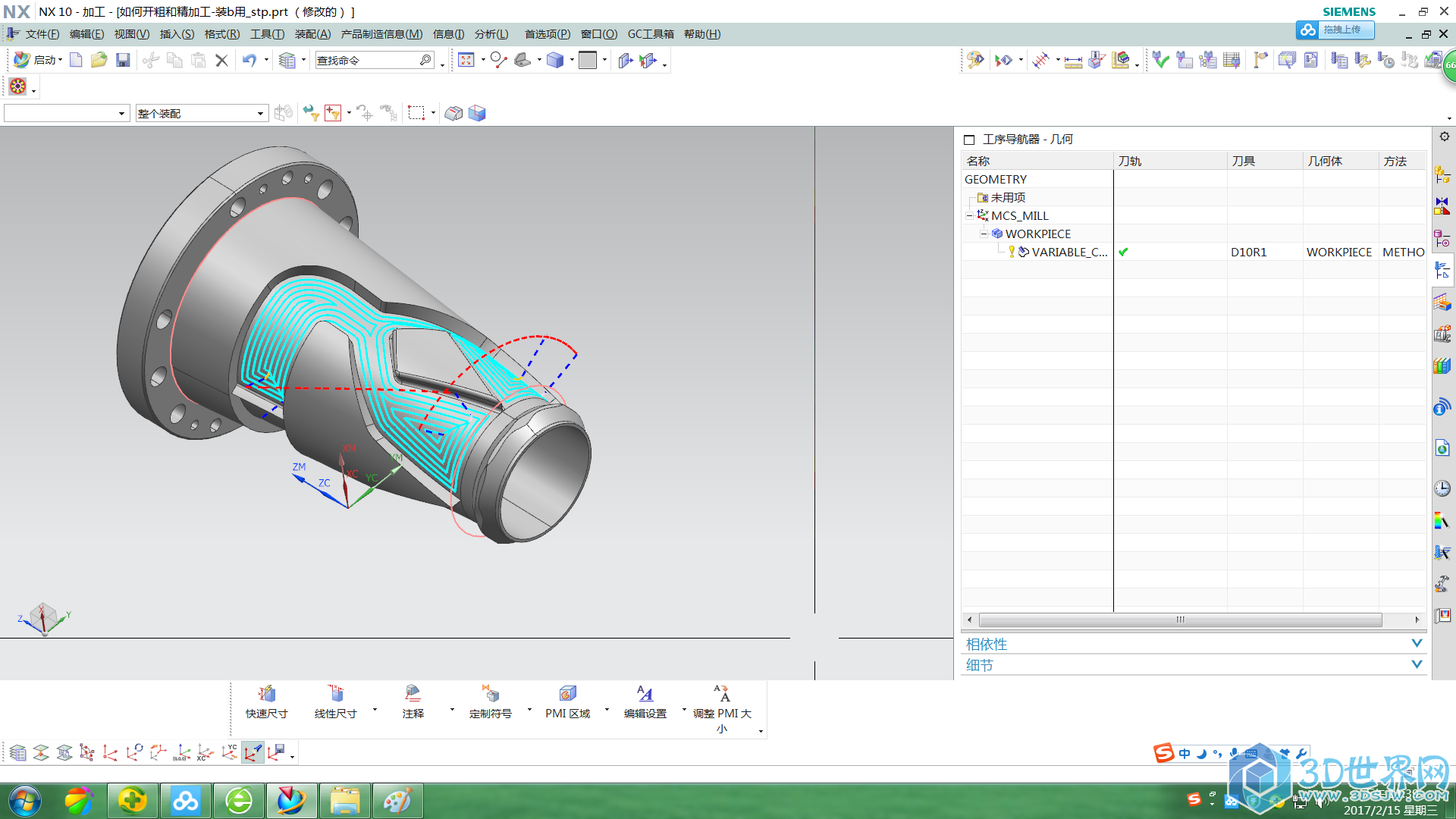This screenshot has width=1456, height=819.
Task: Open the reuse library books sidebar icon
Action: (1442, 366)
